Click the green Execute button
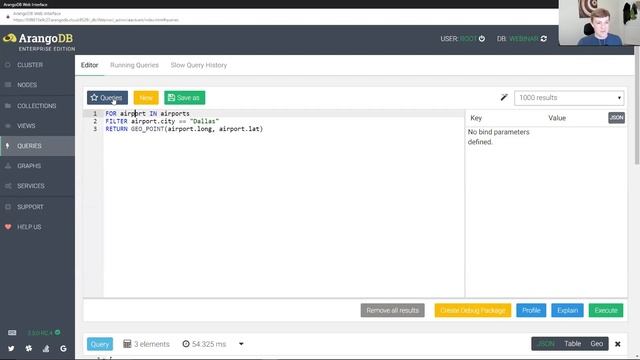The width and height of the screenshot is (640, 360). 606,311
